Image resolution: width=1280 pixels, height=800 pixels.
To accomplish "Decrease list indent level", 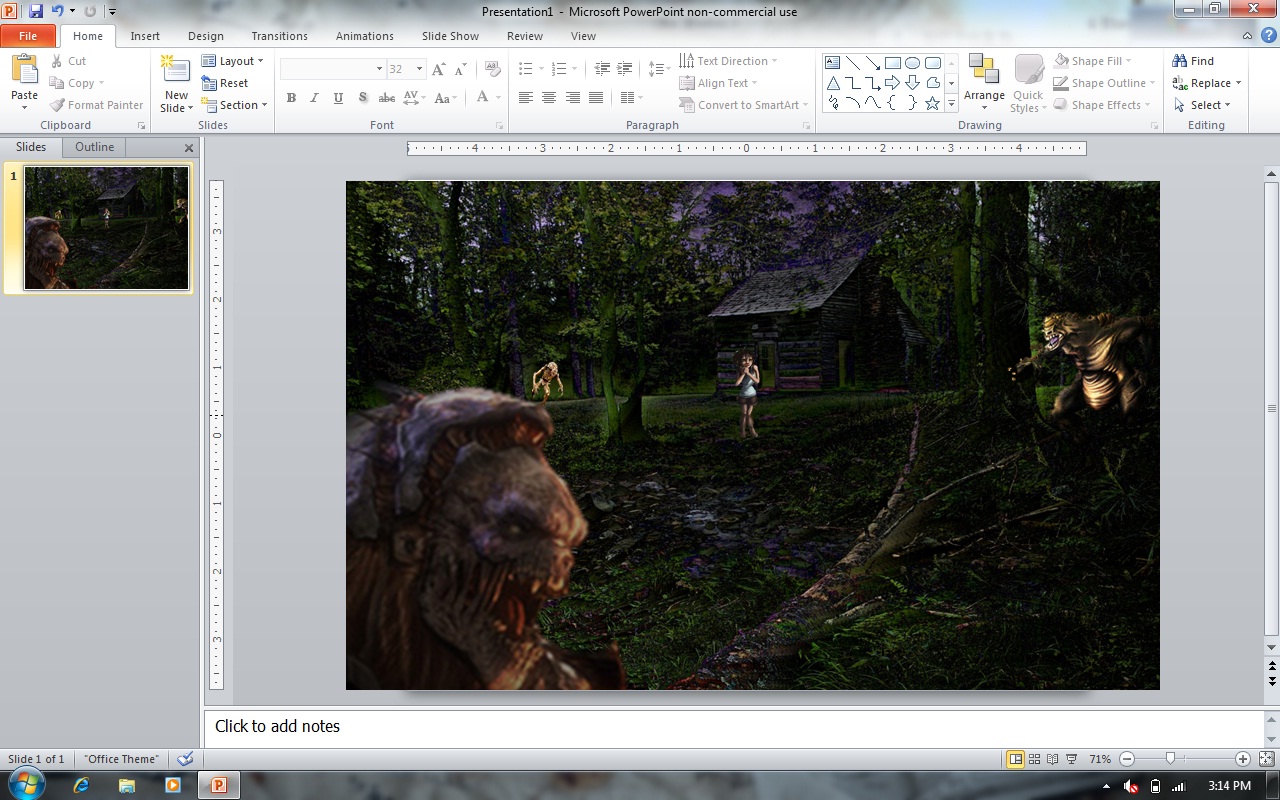I will tap(602, 69).
